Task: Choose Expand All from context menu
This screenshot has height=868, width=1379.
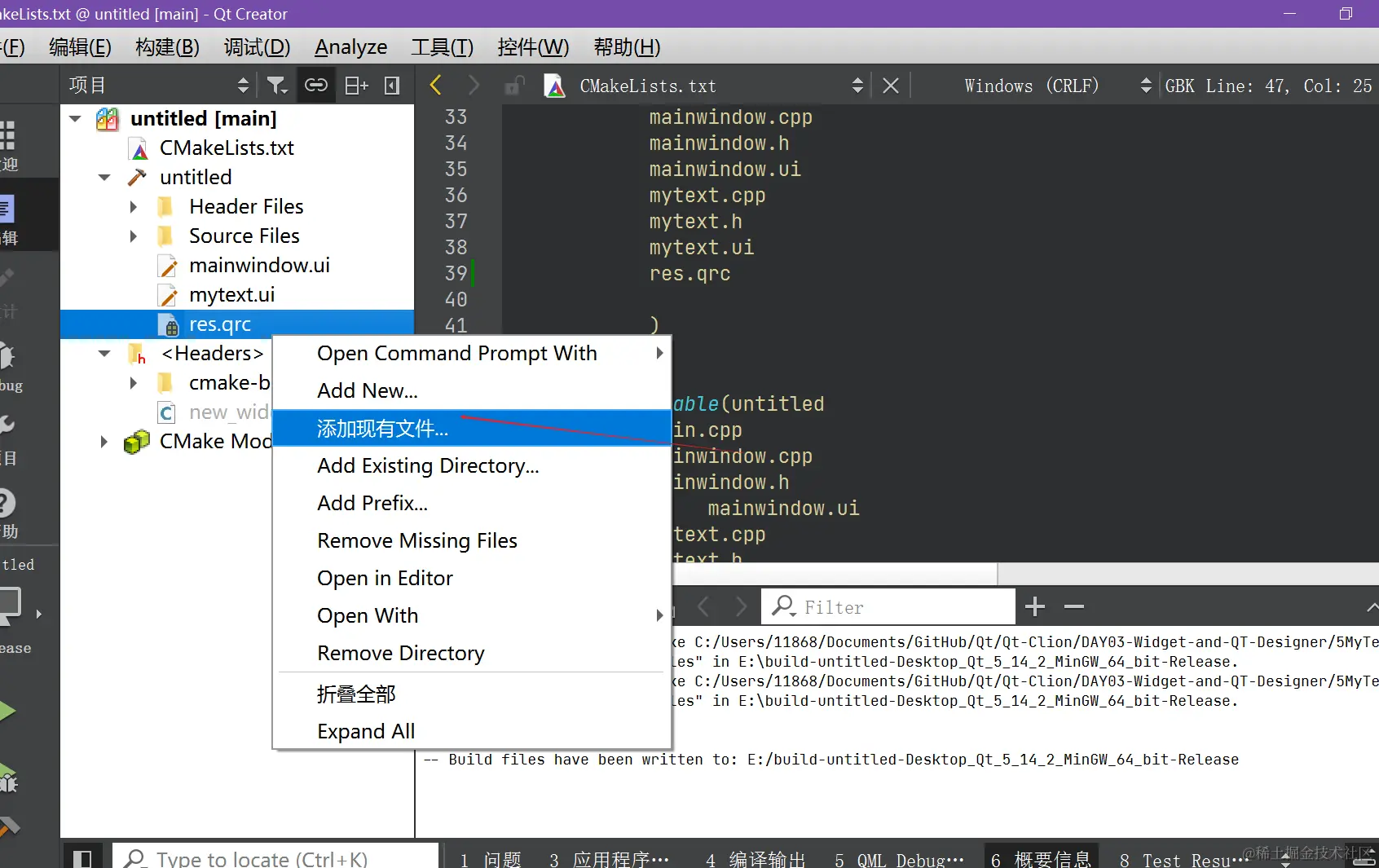Action: click(472, 732)
